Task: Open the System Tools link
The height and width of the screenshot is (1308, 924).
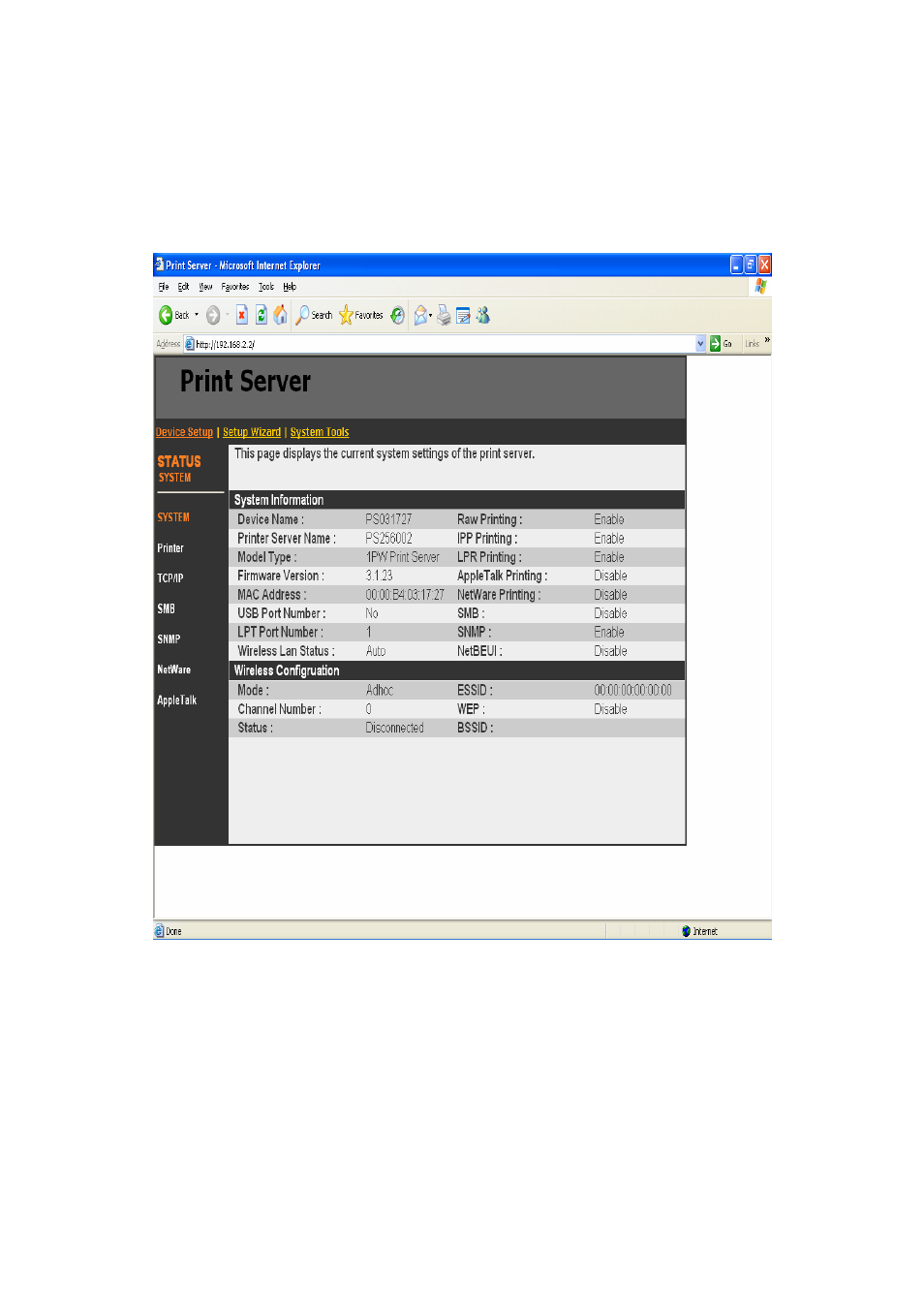Action: 320,432
